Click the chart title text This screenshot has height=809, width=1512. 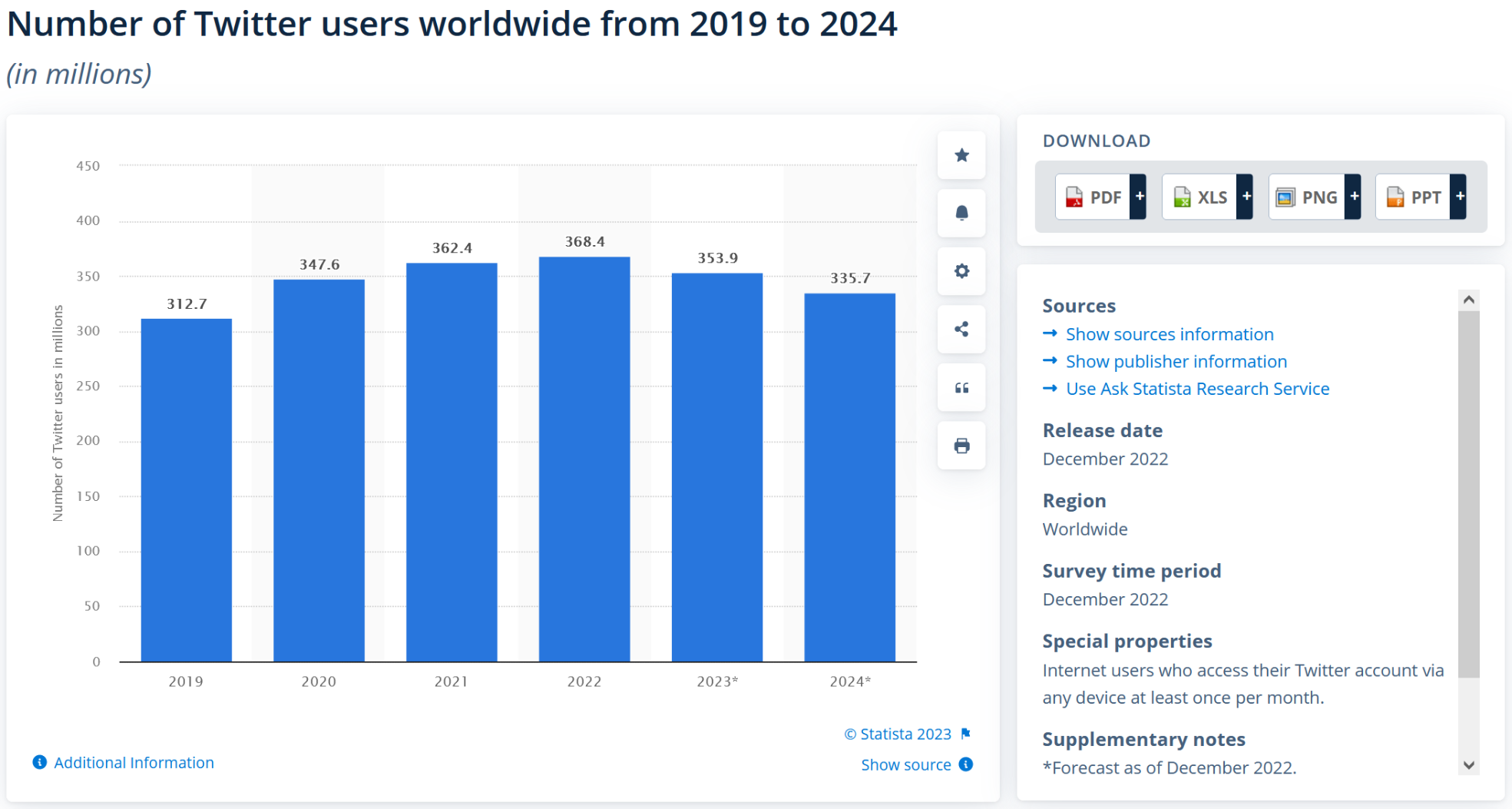click(x=452, y=24)
